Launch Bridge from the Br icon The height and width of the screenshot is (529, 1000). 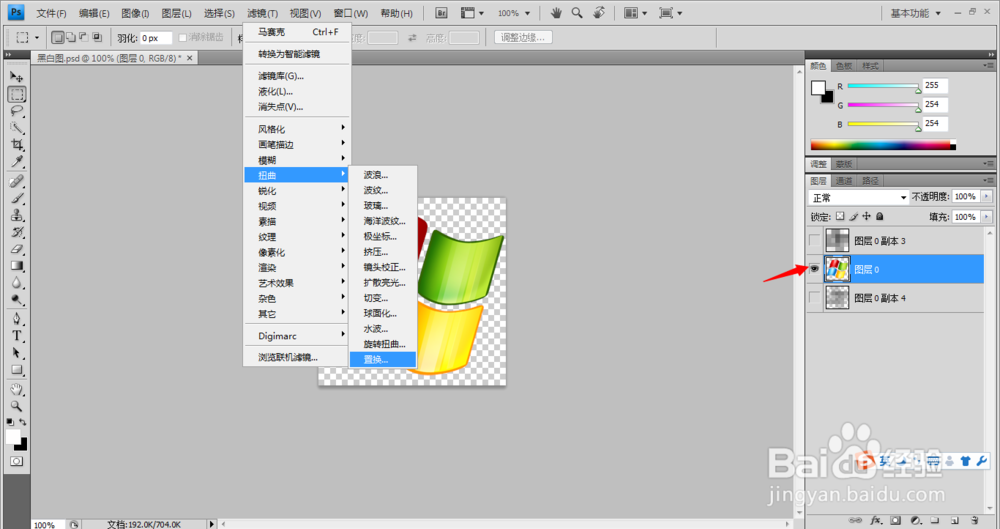tap(441, 13)
